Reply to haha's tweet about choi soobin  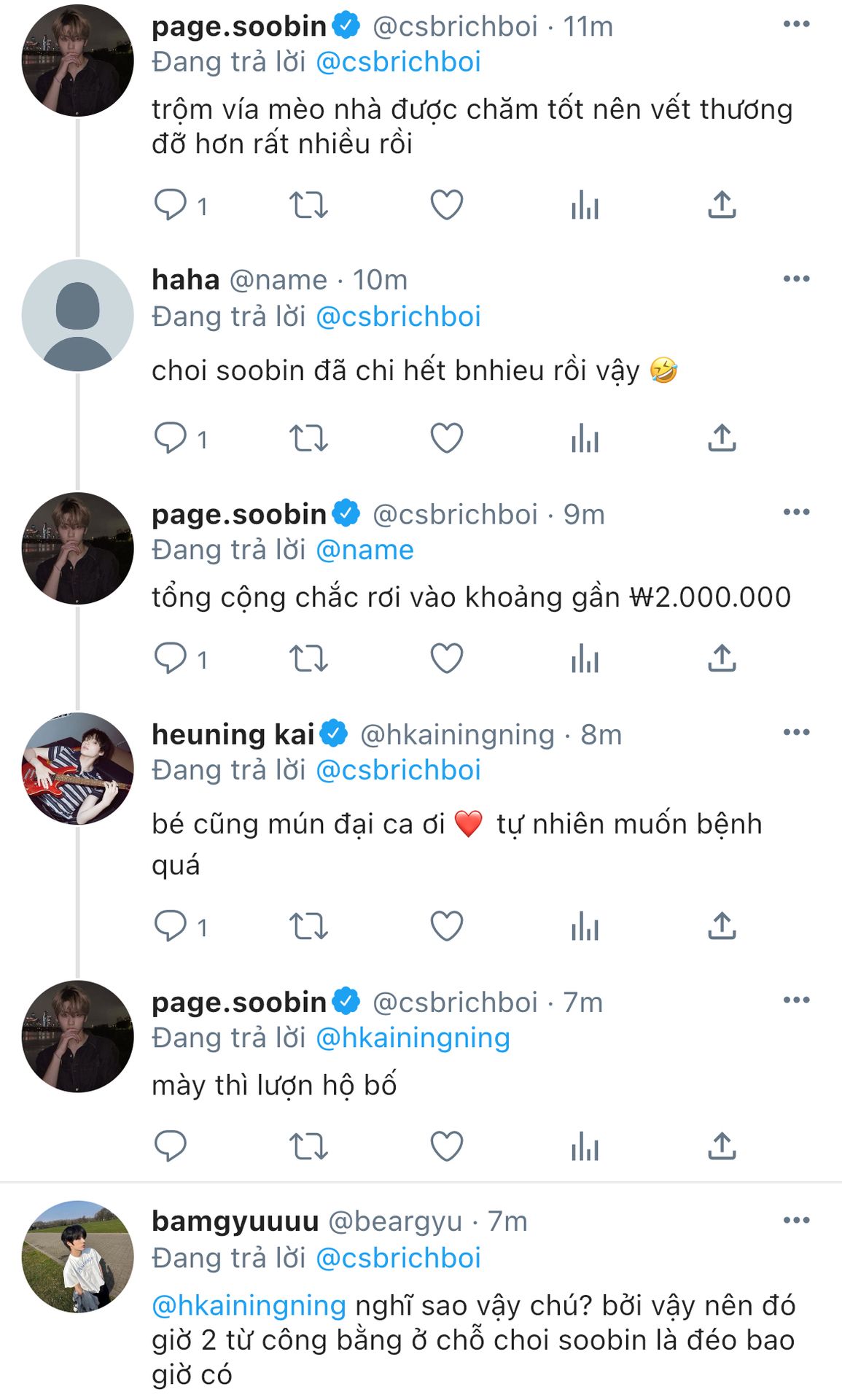[x=171, y=438]
